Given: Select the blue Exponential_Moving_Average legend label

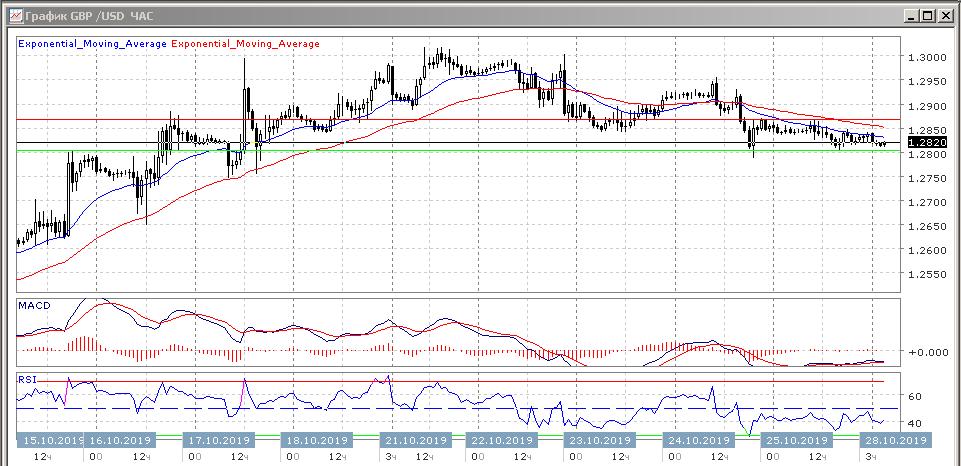Looking at the screenshot, I should point(94,44).
